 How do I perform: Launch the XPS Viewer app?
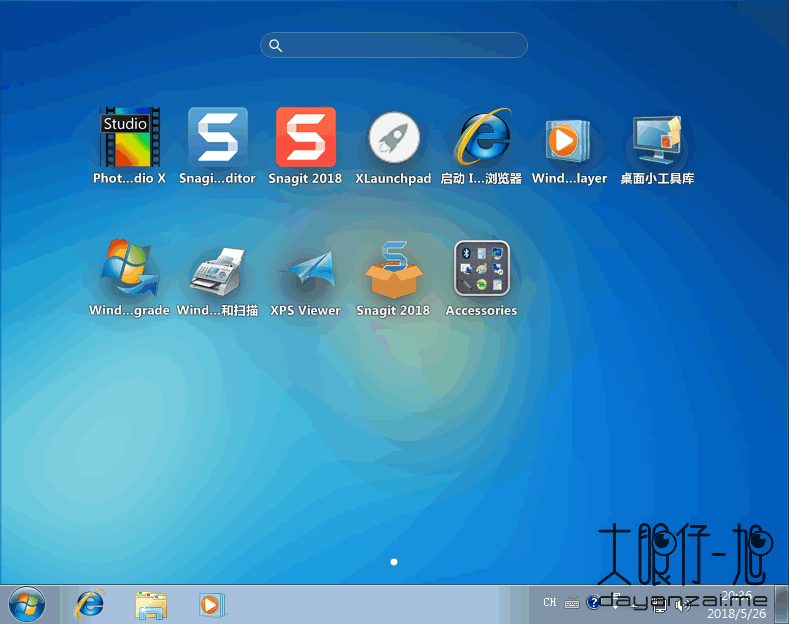(x=307, y=271)
